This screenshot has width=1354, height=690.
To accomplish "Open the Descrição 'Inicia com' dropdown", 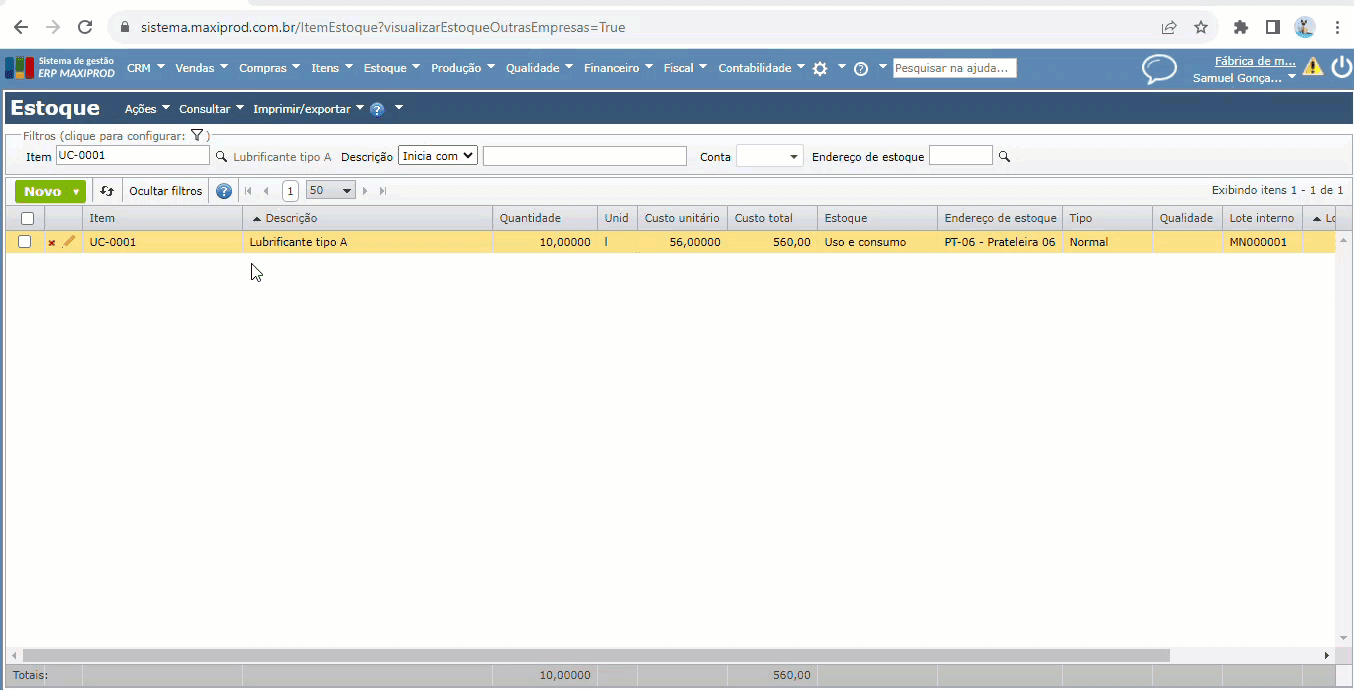I will [x=438, y=156].
